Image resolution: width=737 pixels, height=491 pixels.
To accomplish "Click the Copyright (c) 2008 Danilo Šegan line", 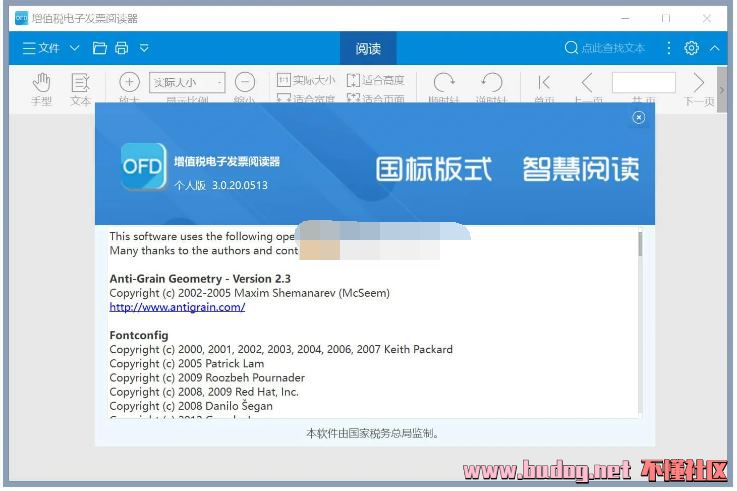I will click(191, 405).
